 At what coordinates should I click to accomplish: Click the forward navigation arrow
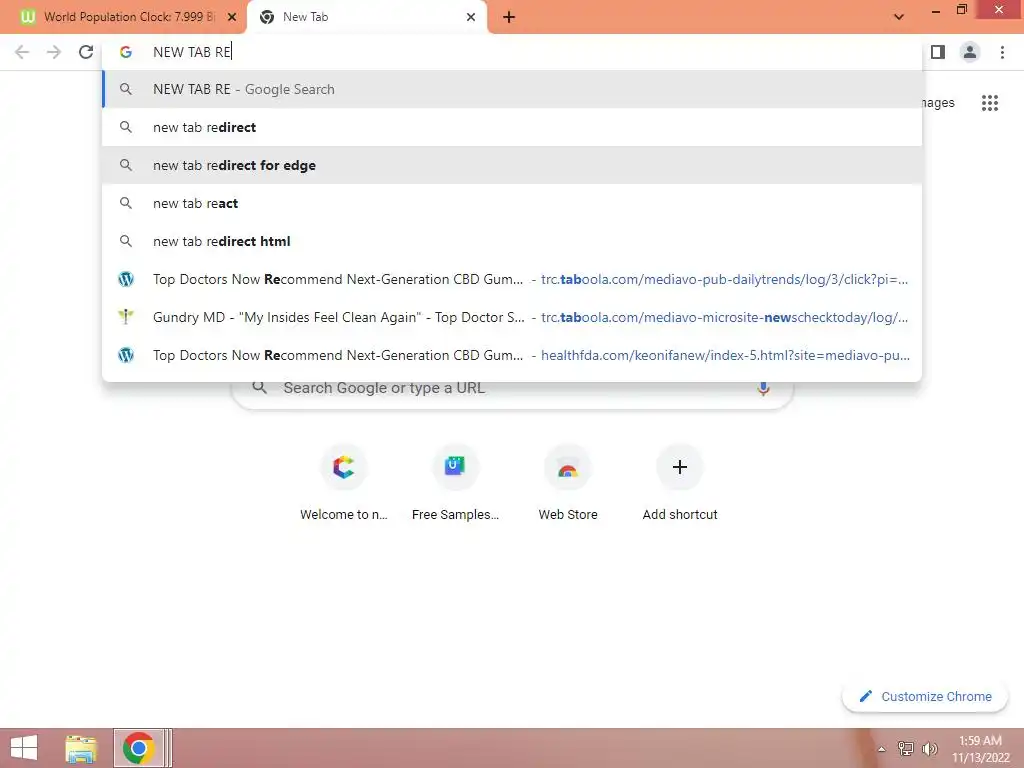[54, 52]
